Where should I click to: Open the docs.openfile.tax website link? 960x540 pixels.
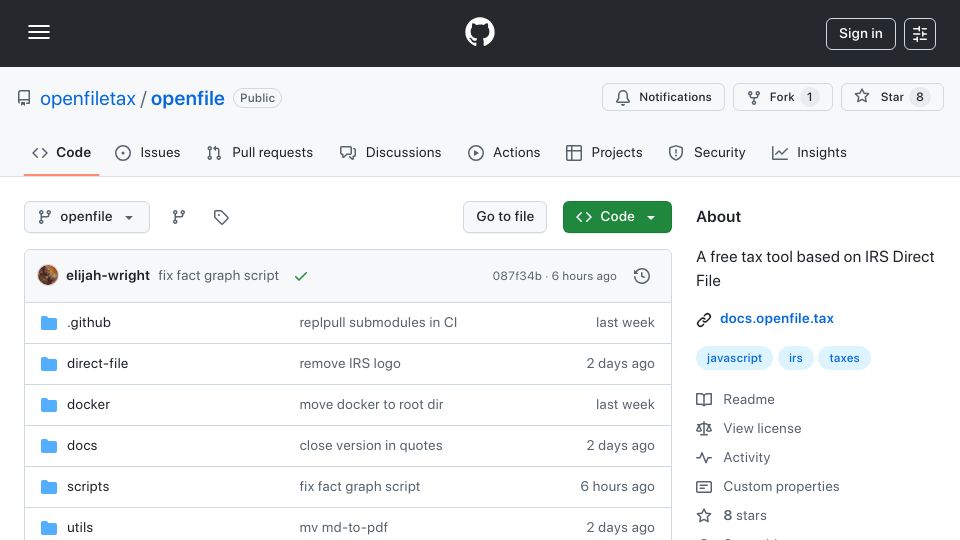coord(776,318)
